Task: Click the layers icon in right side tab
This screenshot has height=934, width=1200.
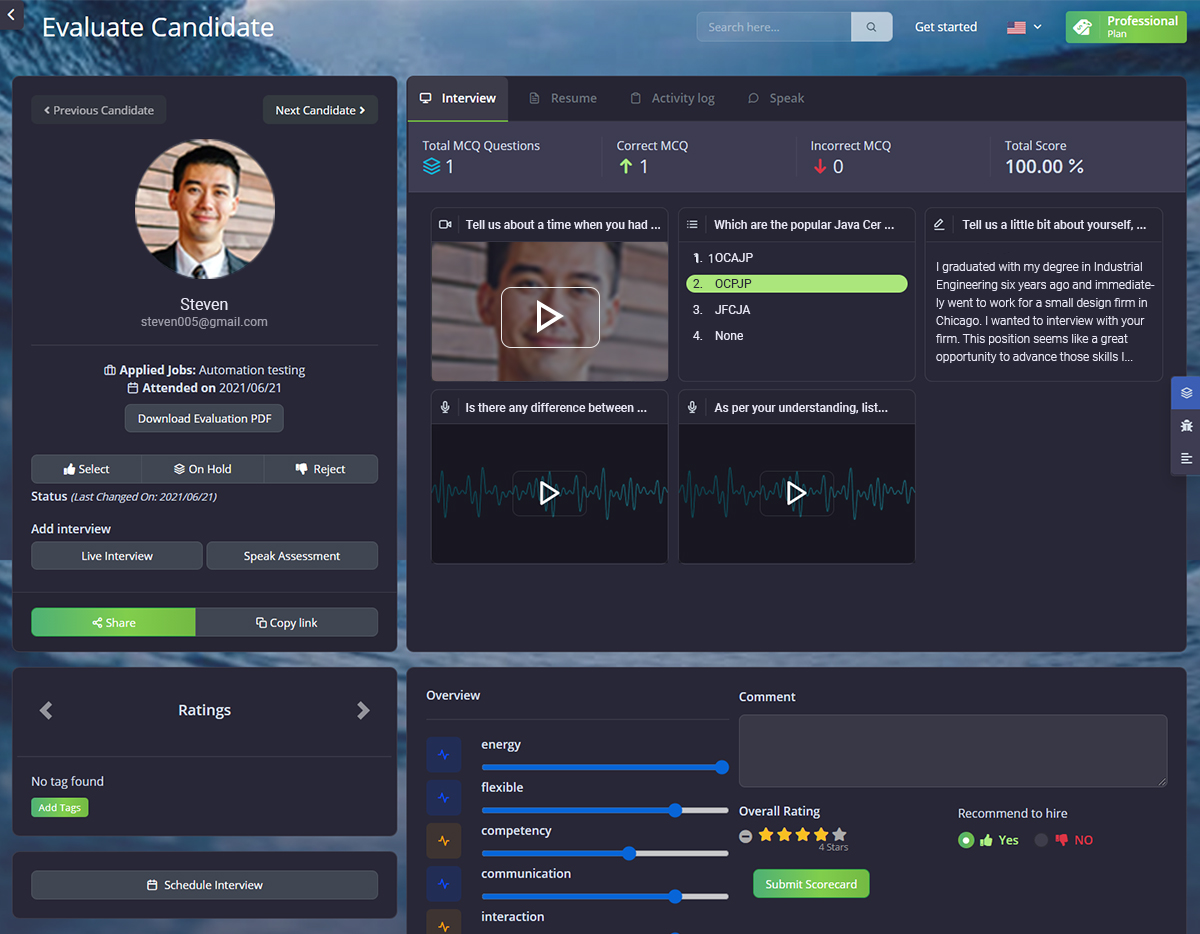Action: pyautogui.click(x=1186, y=393)
